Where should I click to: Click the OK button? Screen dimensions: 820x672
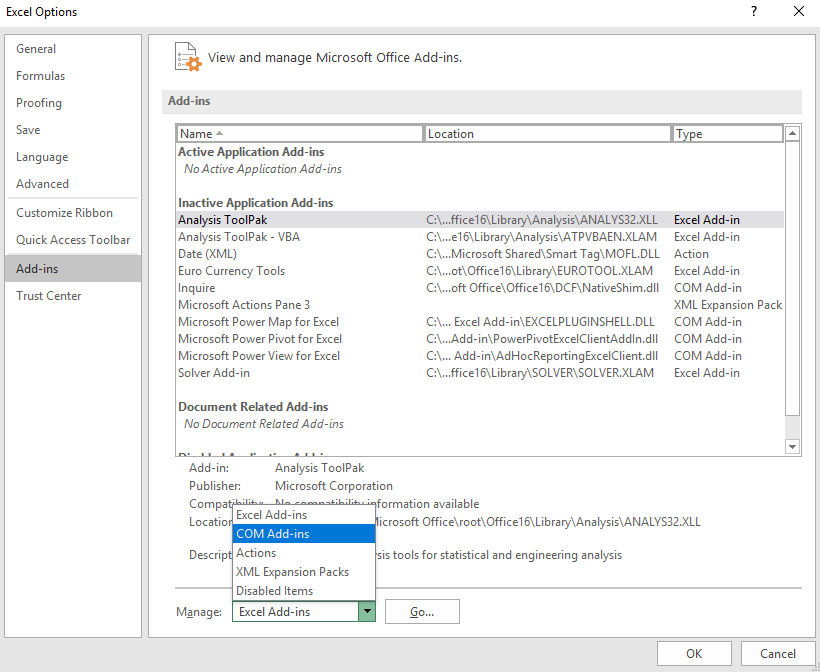(694, 654)
